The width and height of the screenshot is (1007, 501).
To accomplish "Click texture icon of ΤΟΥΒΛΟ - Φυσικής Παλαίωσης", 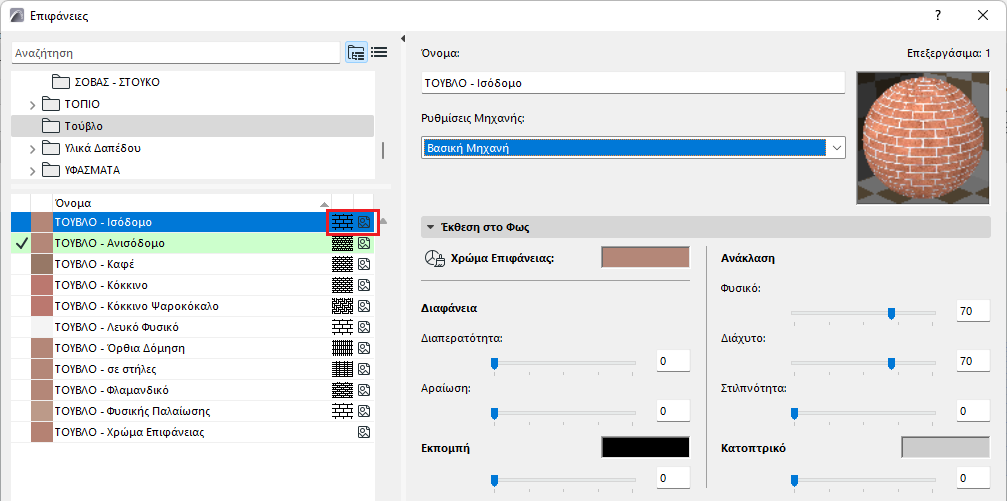I will 364,410.
